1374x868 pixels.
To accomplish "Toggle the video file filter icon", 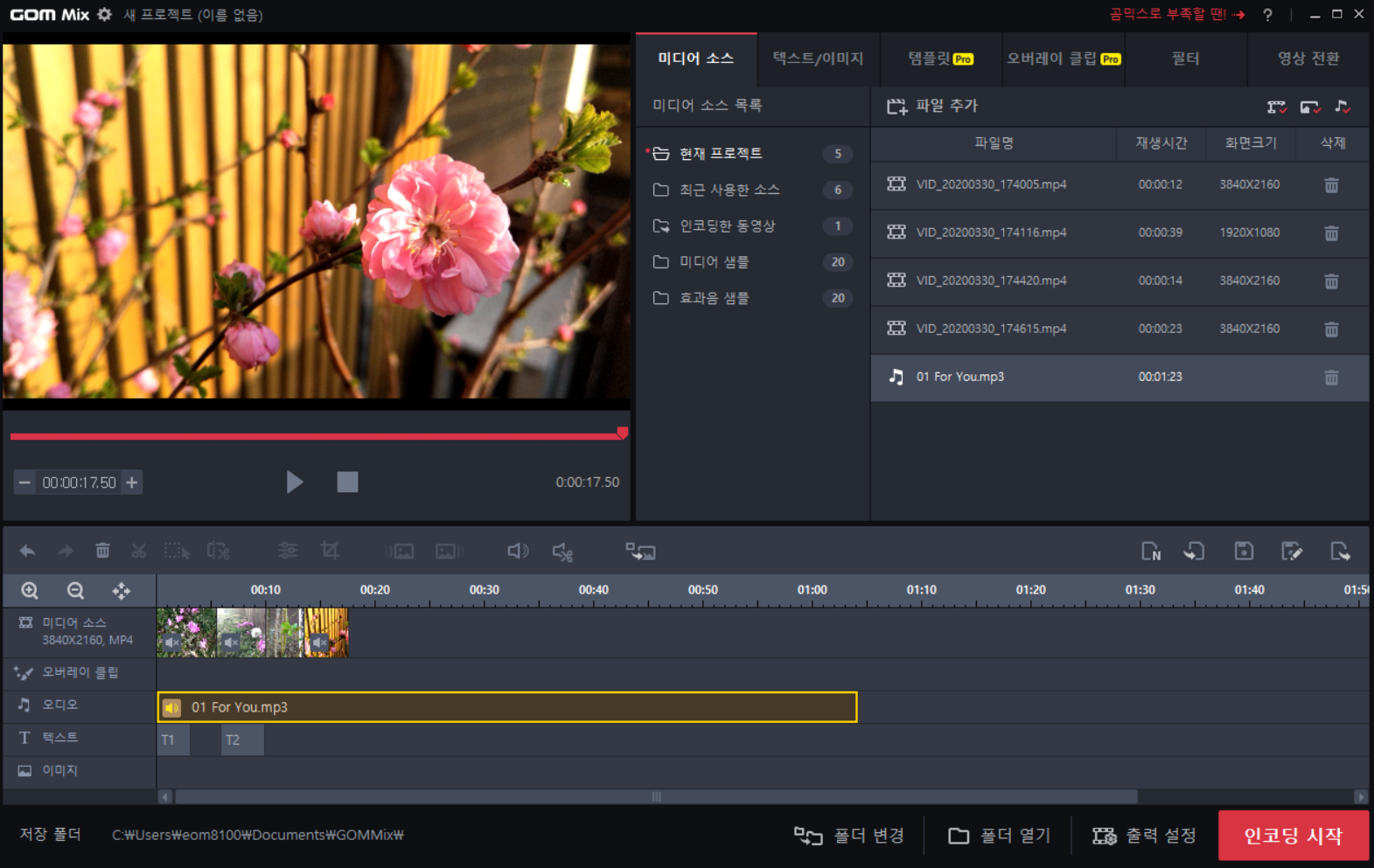I will pyautogui.click(x=1276, y=107).
